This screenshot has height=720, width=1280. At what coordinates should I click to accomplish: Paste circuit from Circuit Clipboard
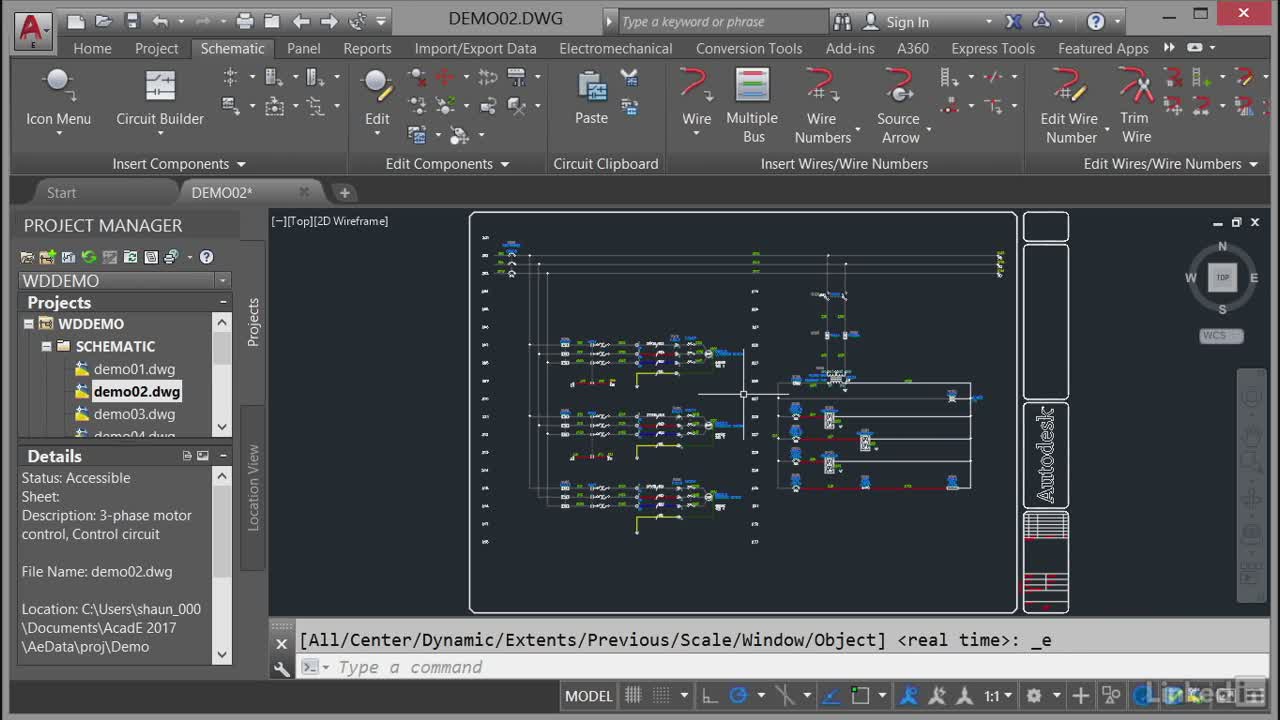(591, 100)
